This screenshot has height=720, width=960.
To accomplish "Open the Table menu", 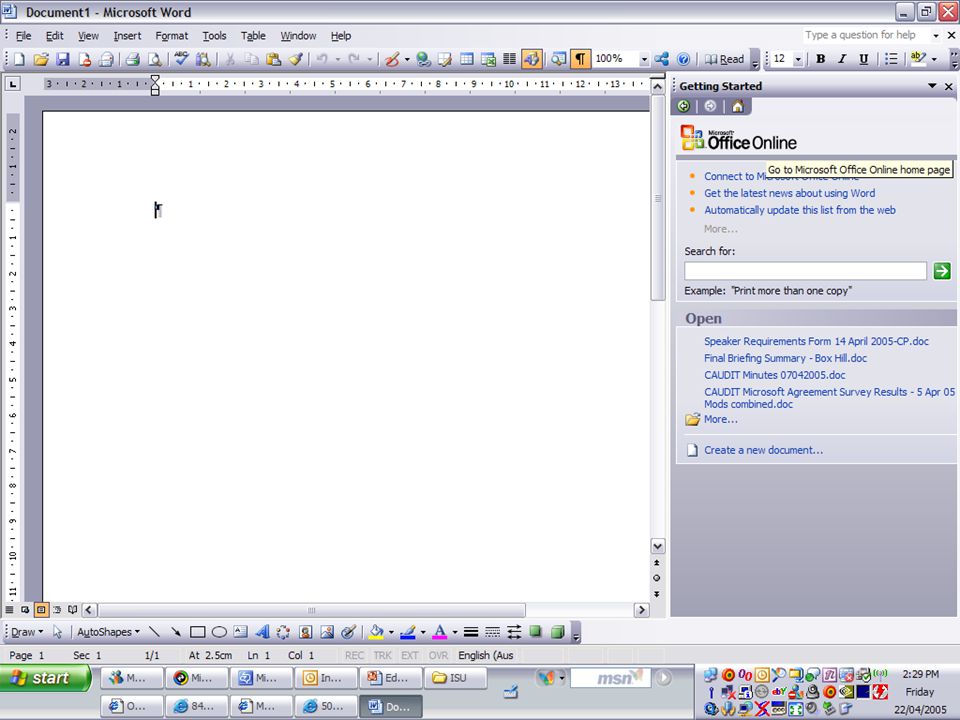I will [253, 36].
